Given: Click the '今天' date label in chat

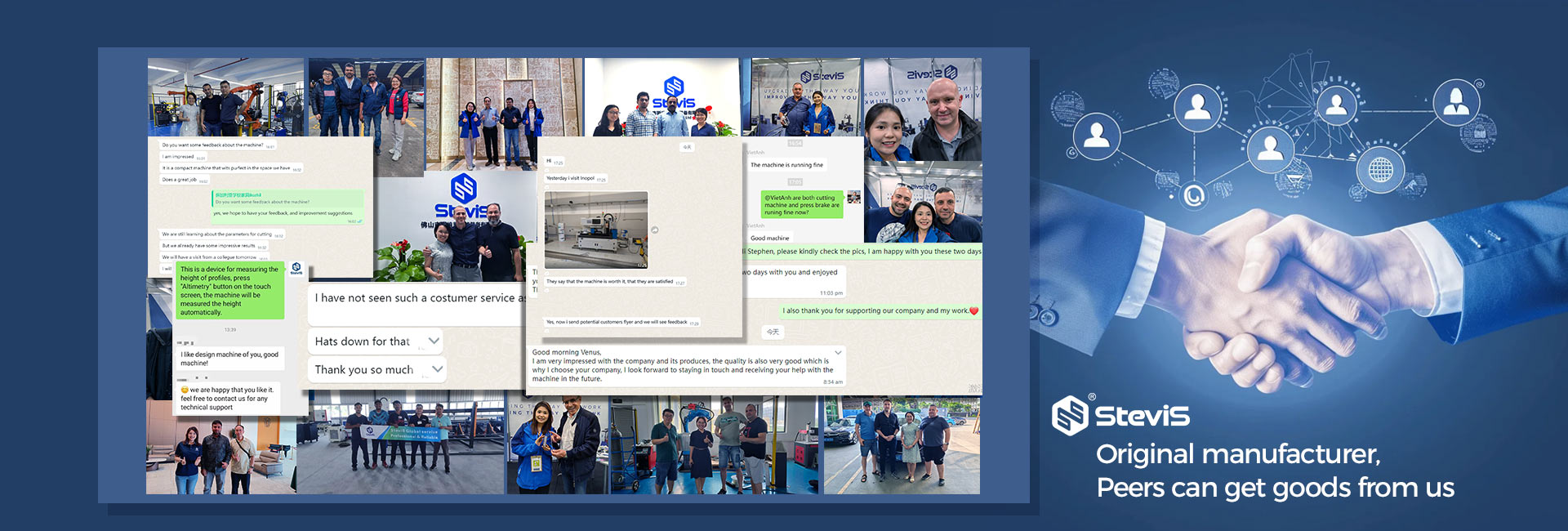Looking at the screenshot, I should coord(773,332).
